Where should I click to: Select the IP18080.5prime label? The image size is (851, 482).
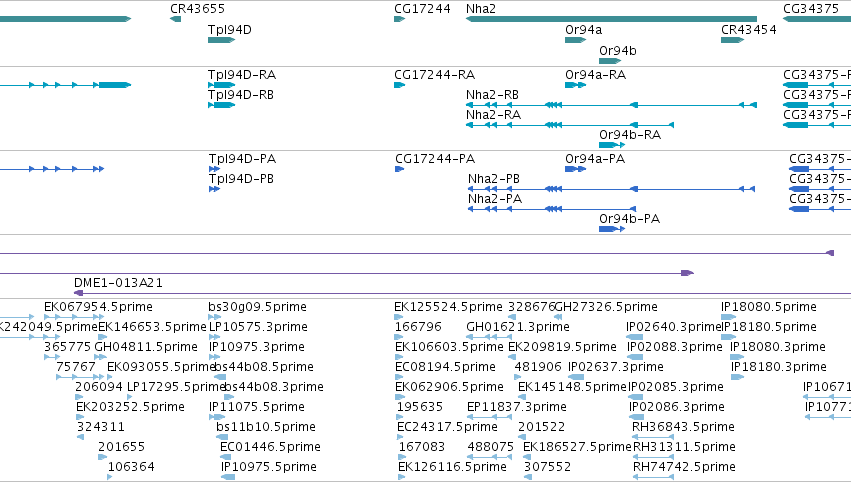(769, 307)
